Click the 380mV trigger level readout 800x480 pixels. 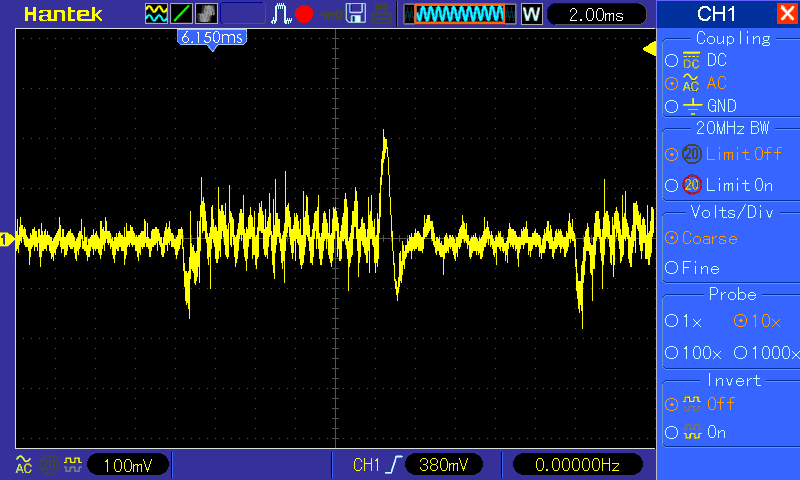pyautogui.click(x=443, y=465)
